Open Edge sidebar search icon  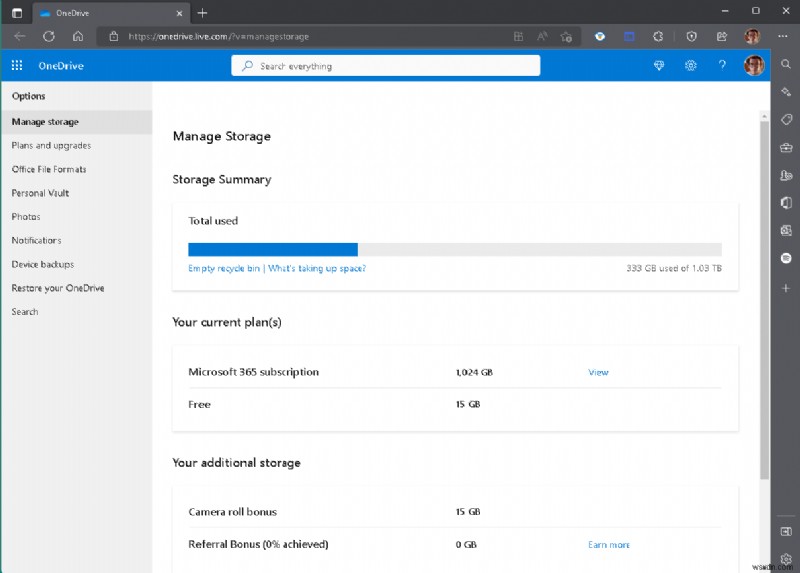coord(786,64)
